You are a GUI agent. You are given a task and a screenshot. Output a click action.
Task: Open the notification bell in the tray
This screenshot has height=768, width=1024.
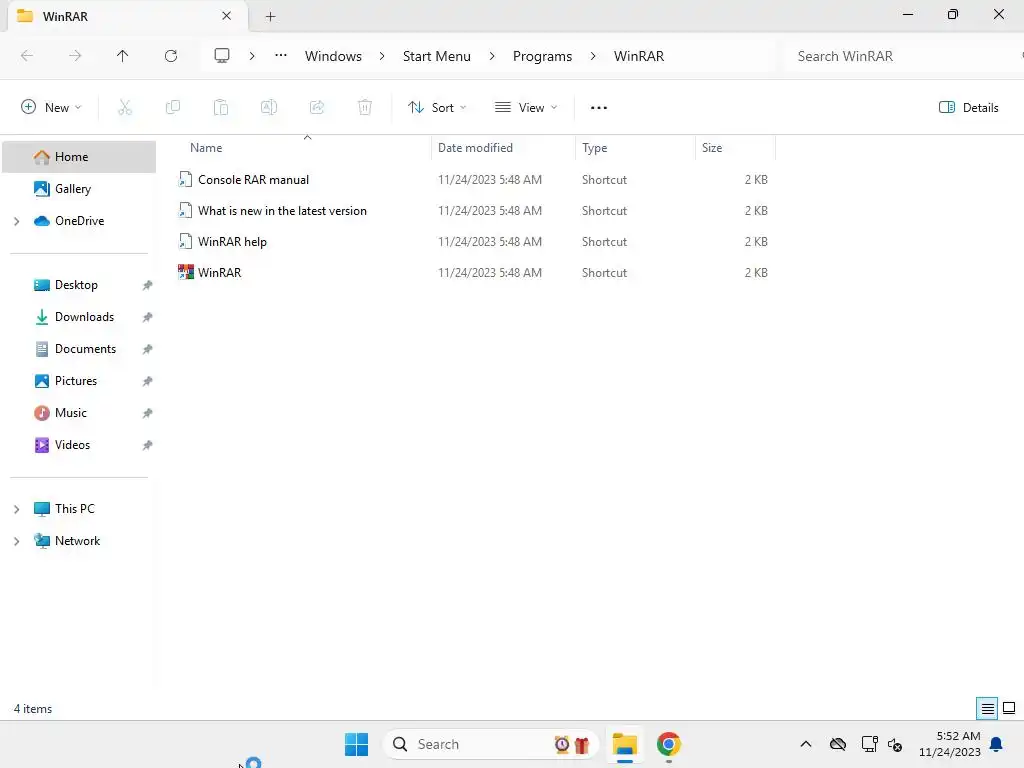point(997,744)
